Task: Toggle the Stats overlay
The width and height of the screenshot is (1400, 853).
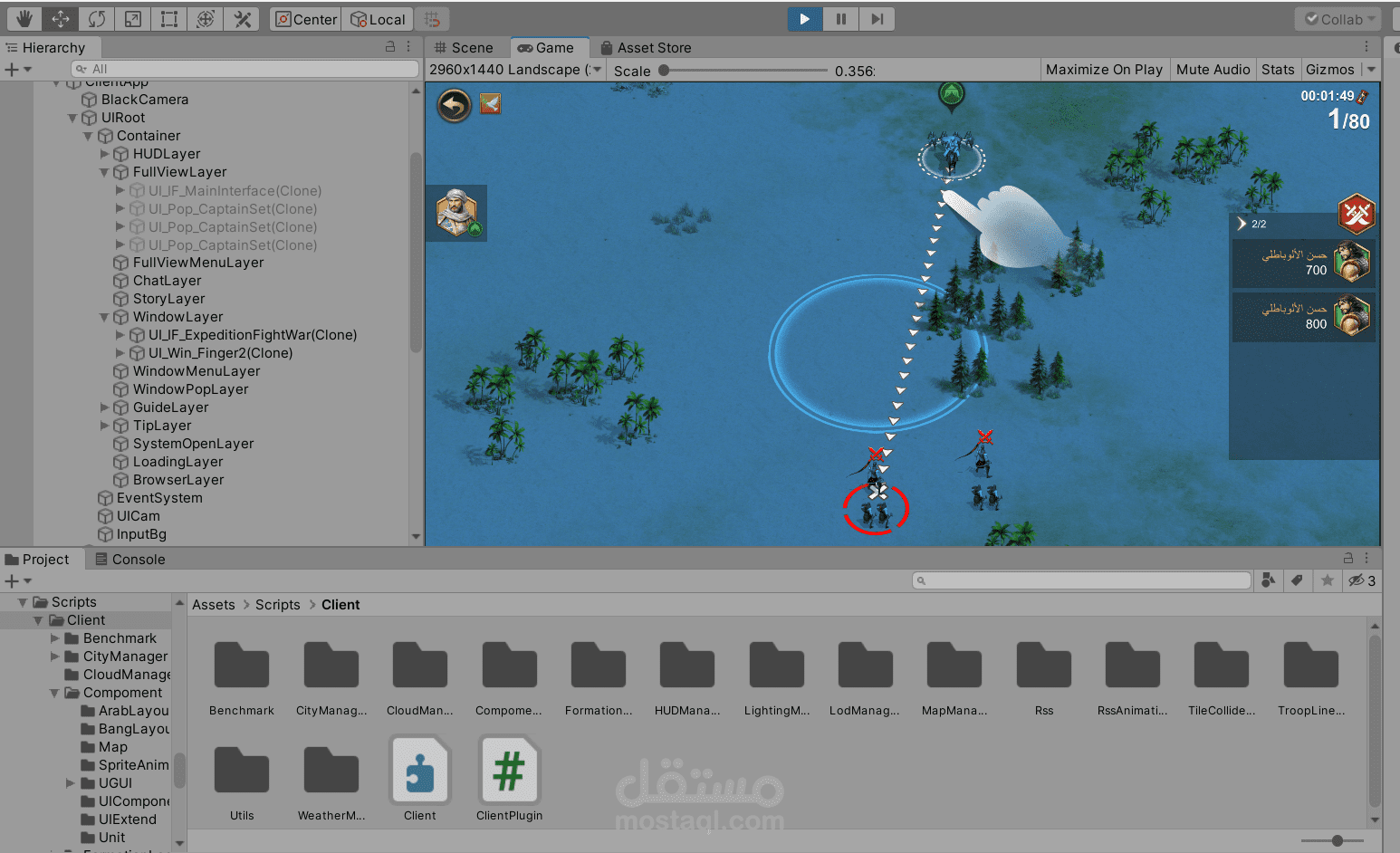Action: 1278,70
